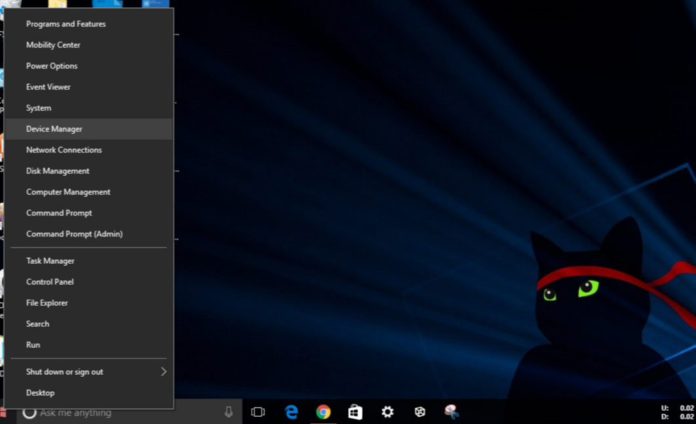Image resolution: width=696 pixels, height=424 pixels.
Task: Click the Cortana microphone icon
Action: click(x=229, y=412)
